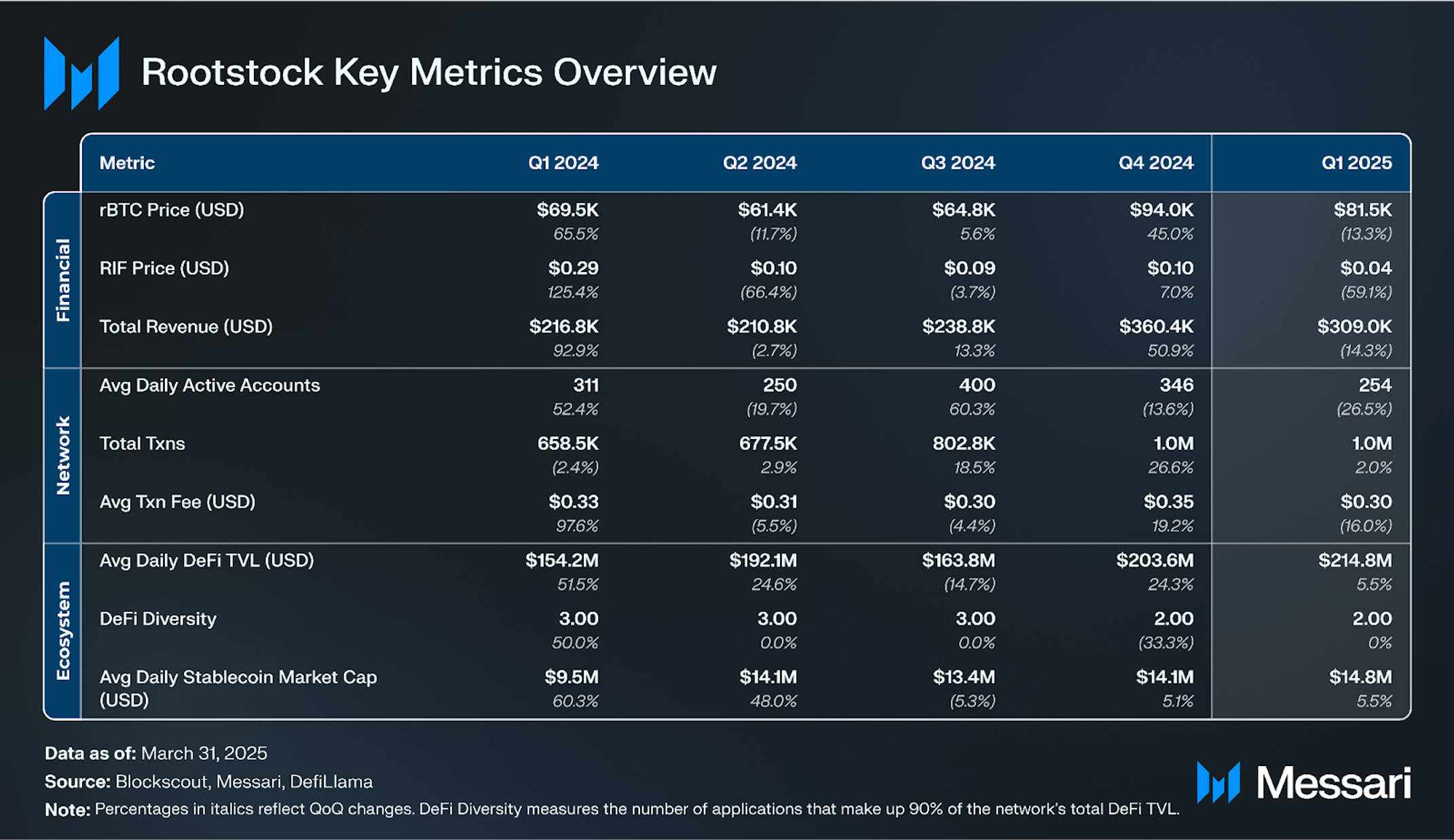Click the 'Source: Blockscout, Messari, DefiLlama' line
The height and width of the screenshot is (840, 1454).
point(208,782)
